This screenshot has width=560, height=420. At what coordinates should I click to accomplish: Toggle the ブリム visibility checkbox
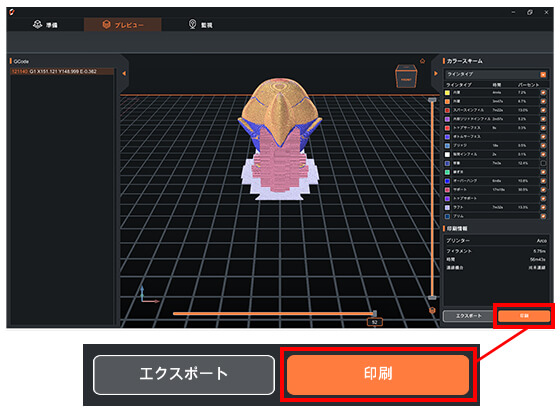pos(543,216)
